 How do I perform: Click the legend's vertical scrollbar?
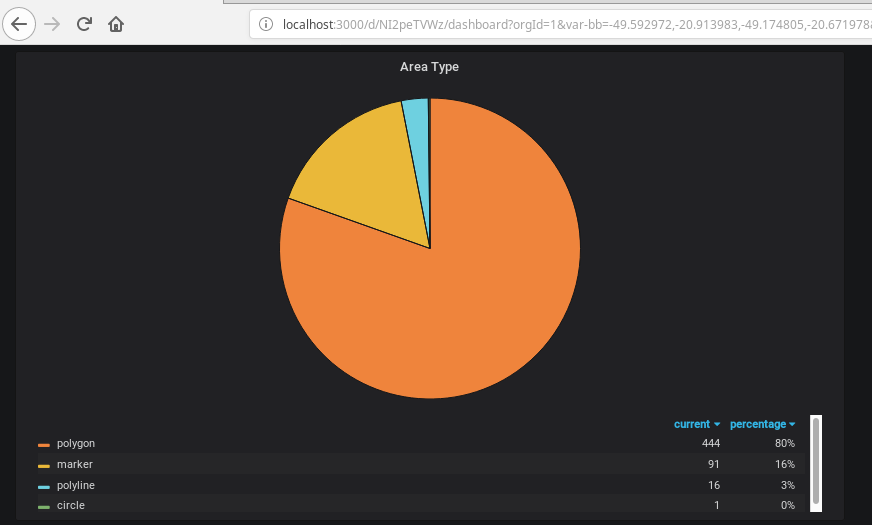pos(816,460)
